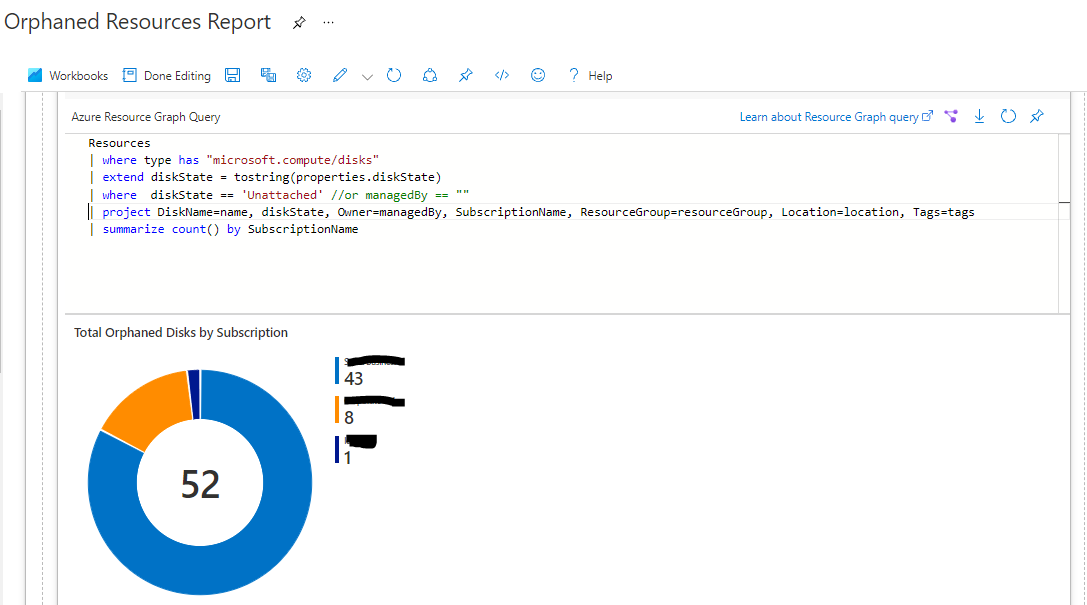Screen dimensions: 1087x605
Task: Pin the Orphaned Resources Report title
Action: 298,23
